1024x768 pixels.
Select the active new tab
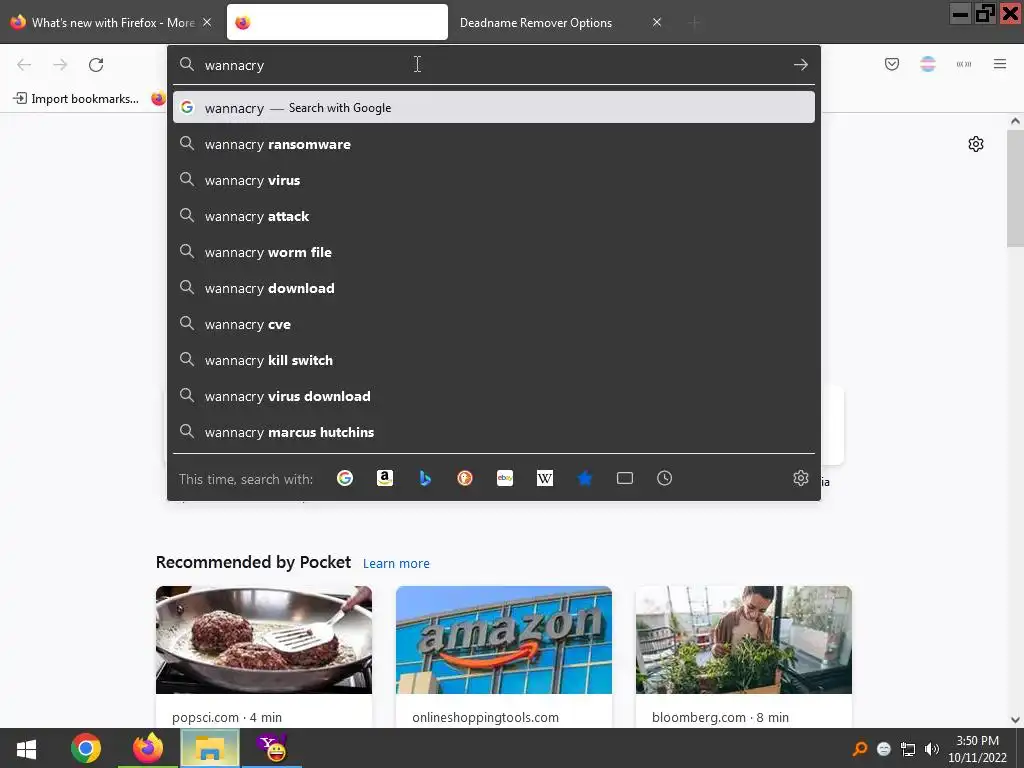[337, 22]
